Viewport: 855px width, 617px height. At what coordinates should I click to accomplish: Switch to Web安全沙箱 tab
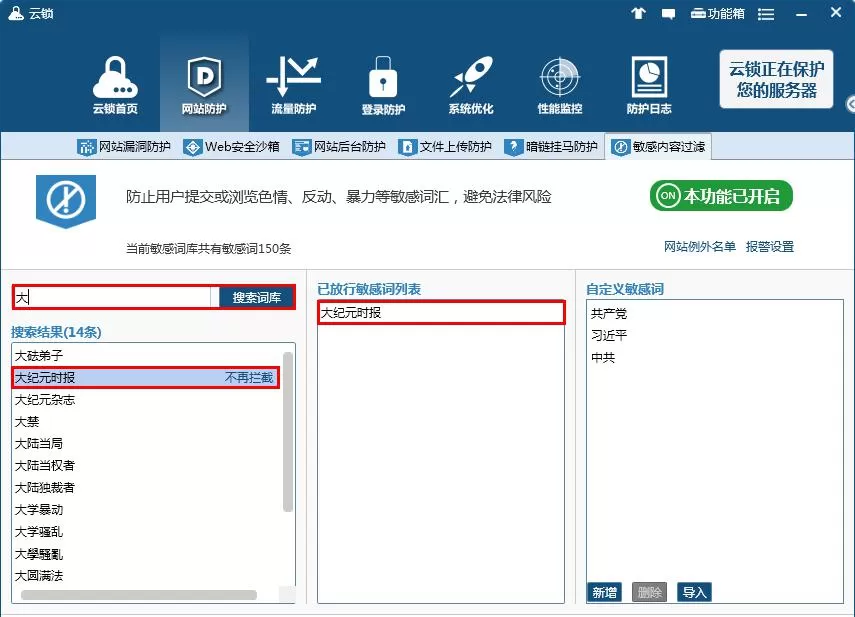tap(231, 147)
